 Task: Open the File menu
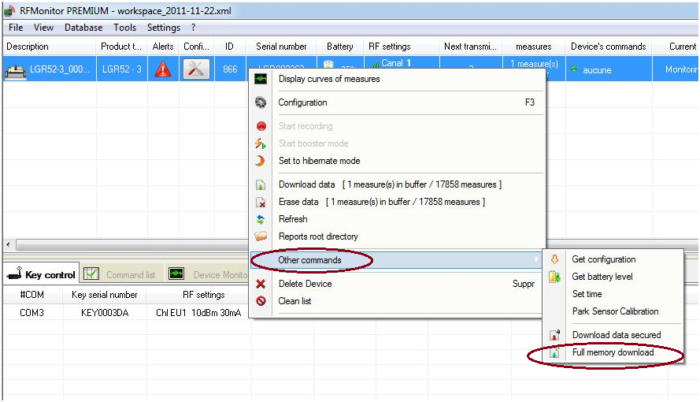16,28
